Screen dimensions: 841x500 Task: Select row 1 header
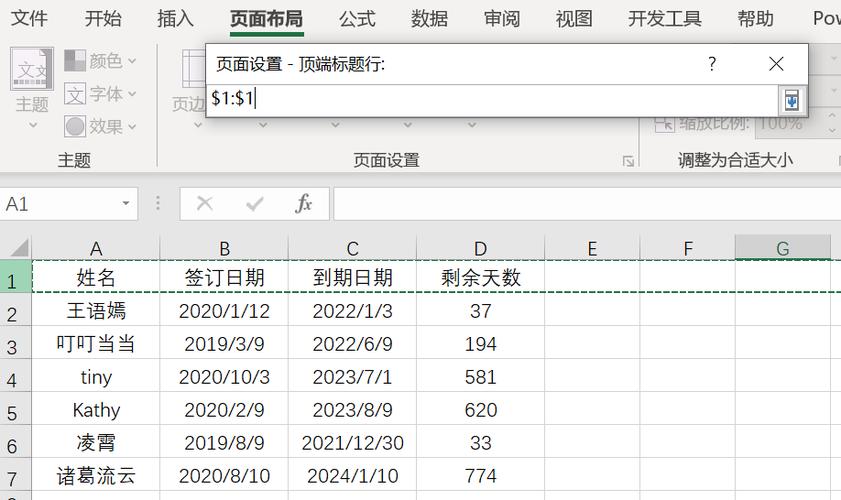click(x=16, y=277)
